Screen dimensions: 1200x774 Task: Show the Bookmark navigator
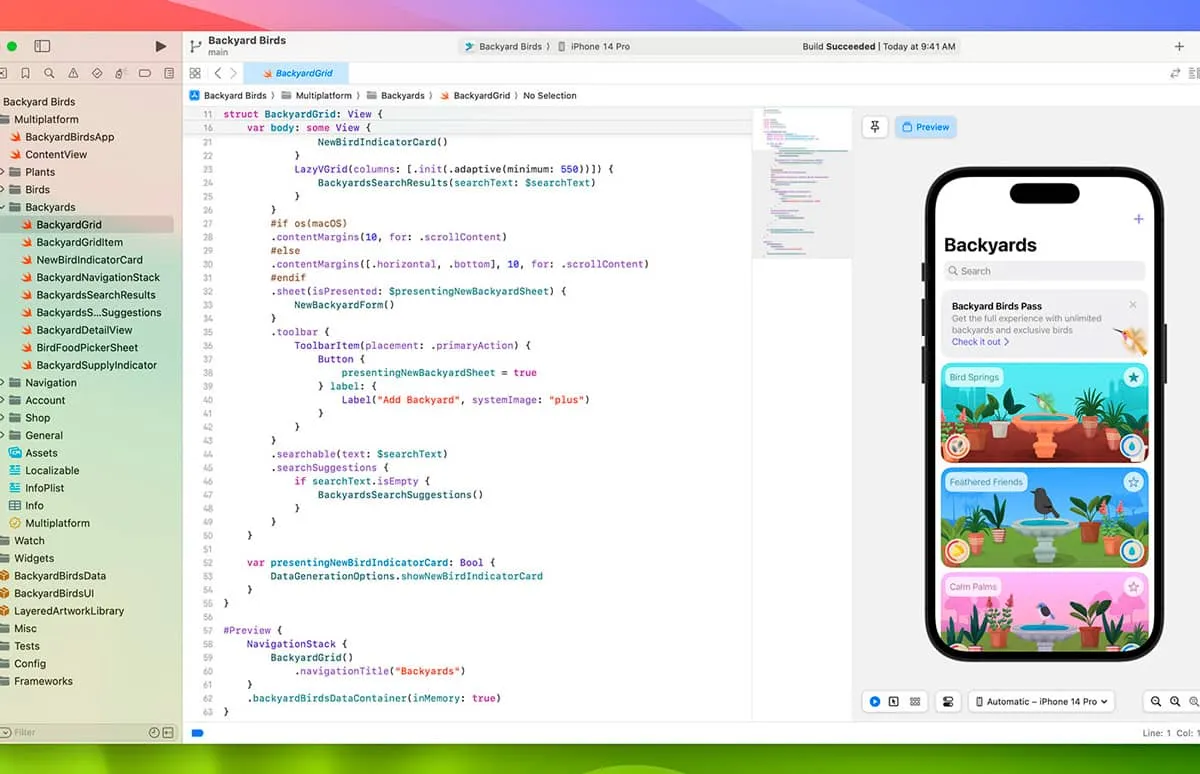[x=25, y=73]
